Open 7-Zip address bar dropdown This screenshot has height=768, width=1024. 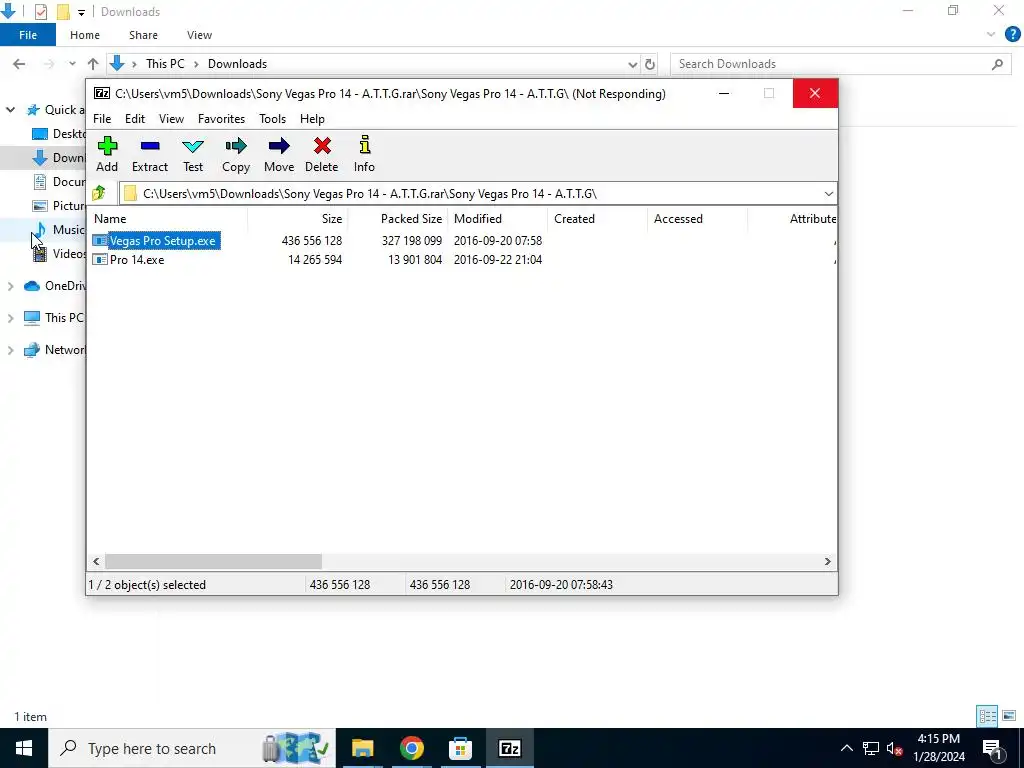[828, 194]
